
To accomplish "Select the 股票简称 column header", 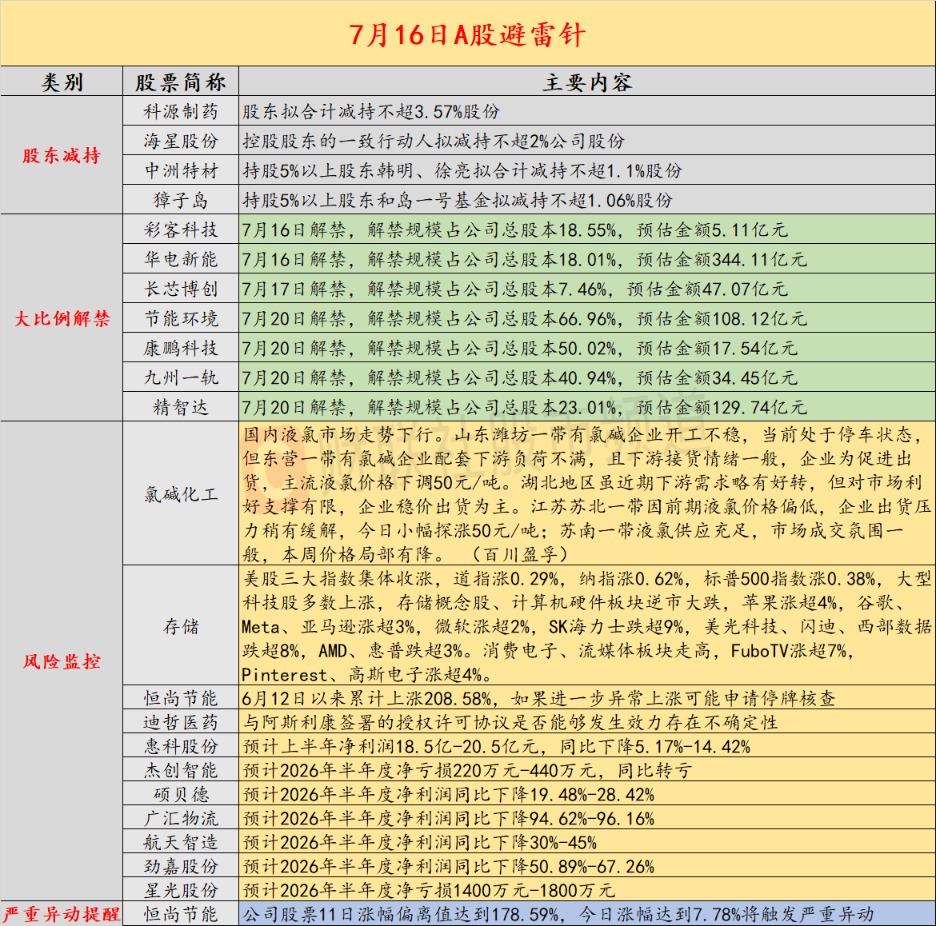I will (x=180, y=82).
